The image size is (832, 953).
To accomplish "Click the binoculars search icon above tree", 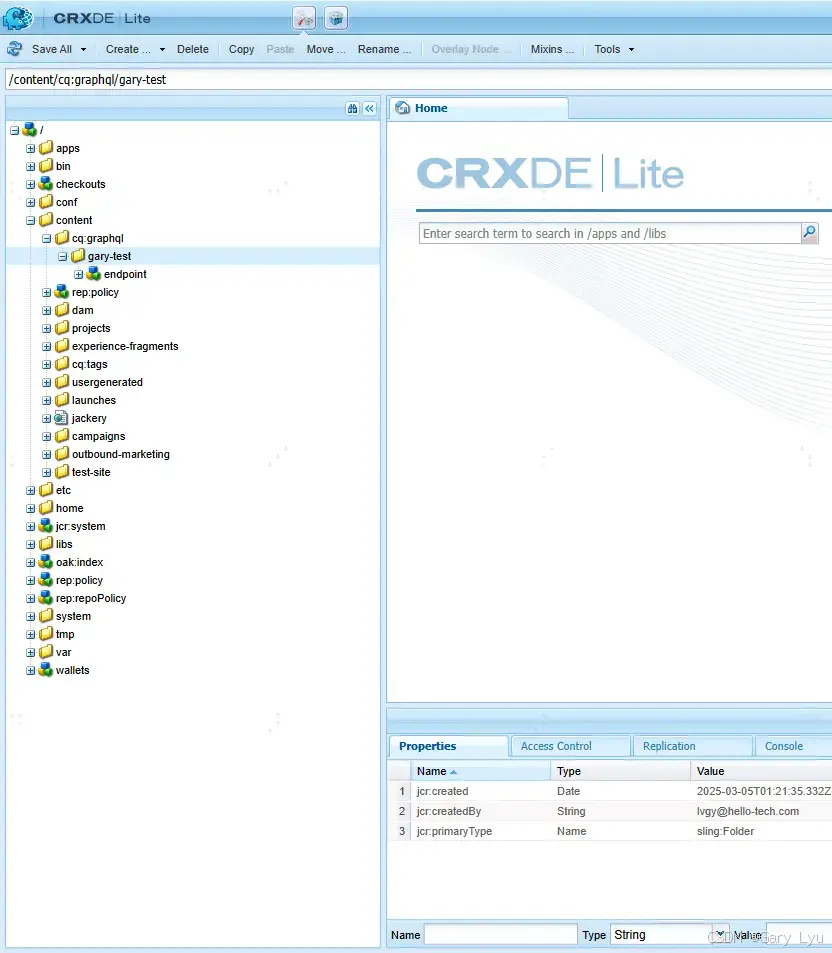I will 352,109.
